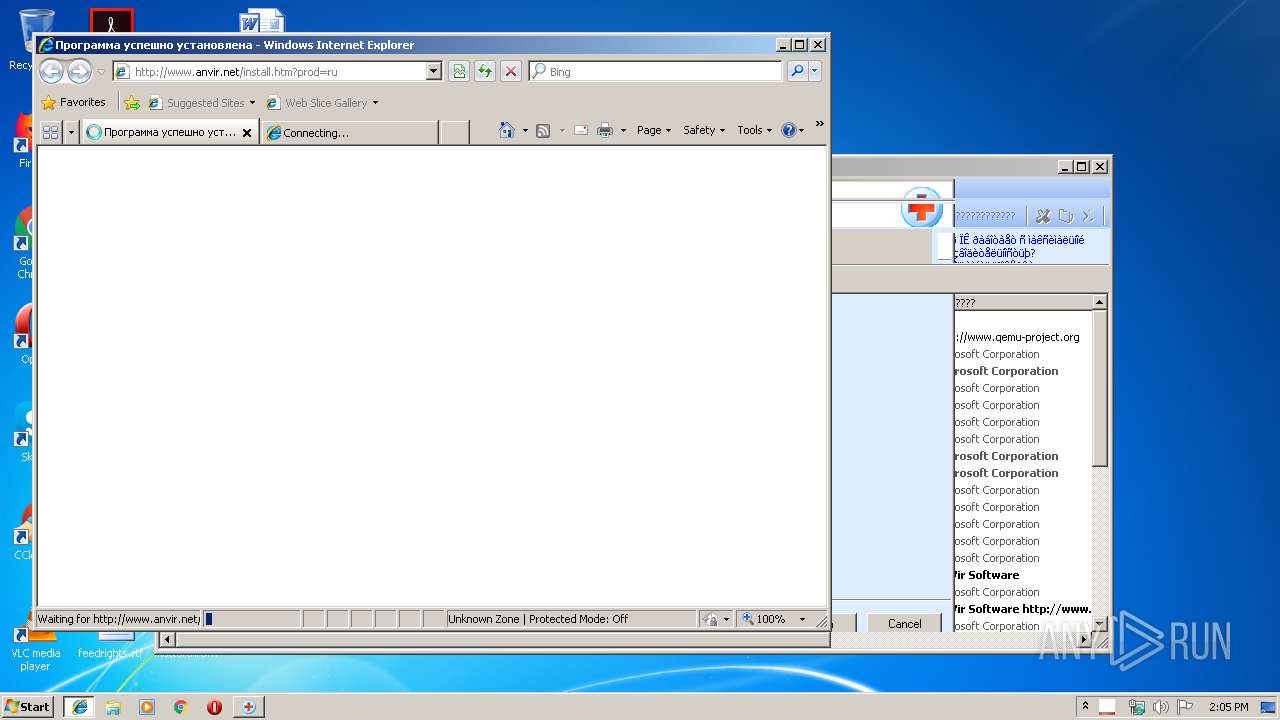Open the Suggested Sites link
The image size is (1280, 720).
[x=201, y=102]
